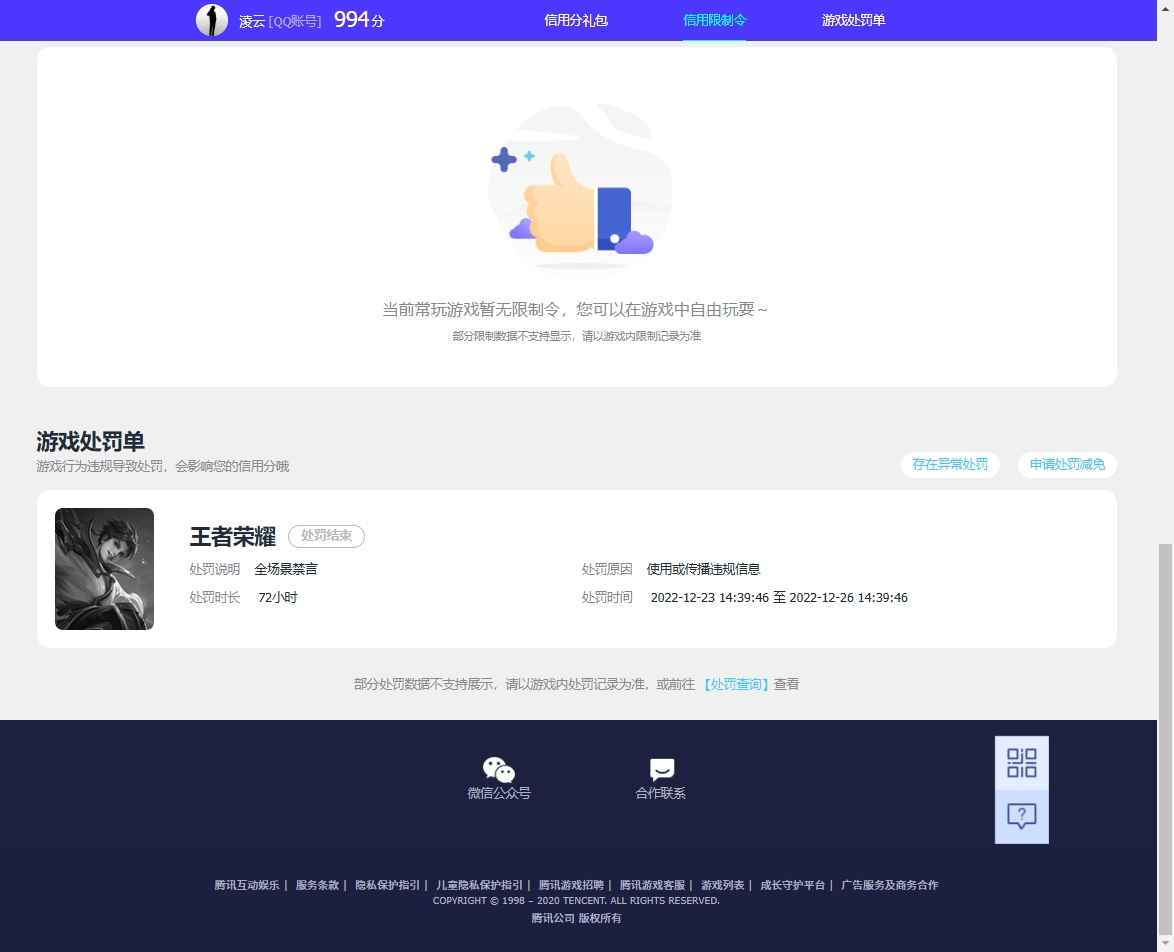
Task: Select the 全场景禁言 penalty description
Action: (x=286, y=569)
